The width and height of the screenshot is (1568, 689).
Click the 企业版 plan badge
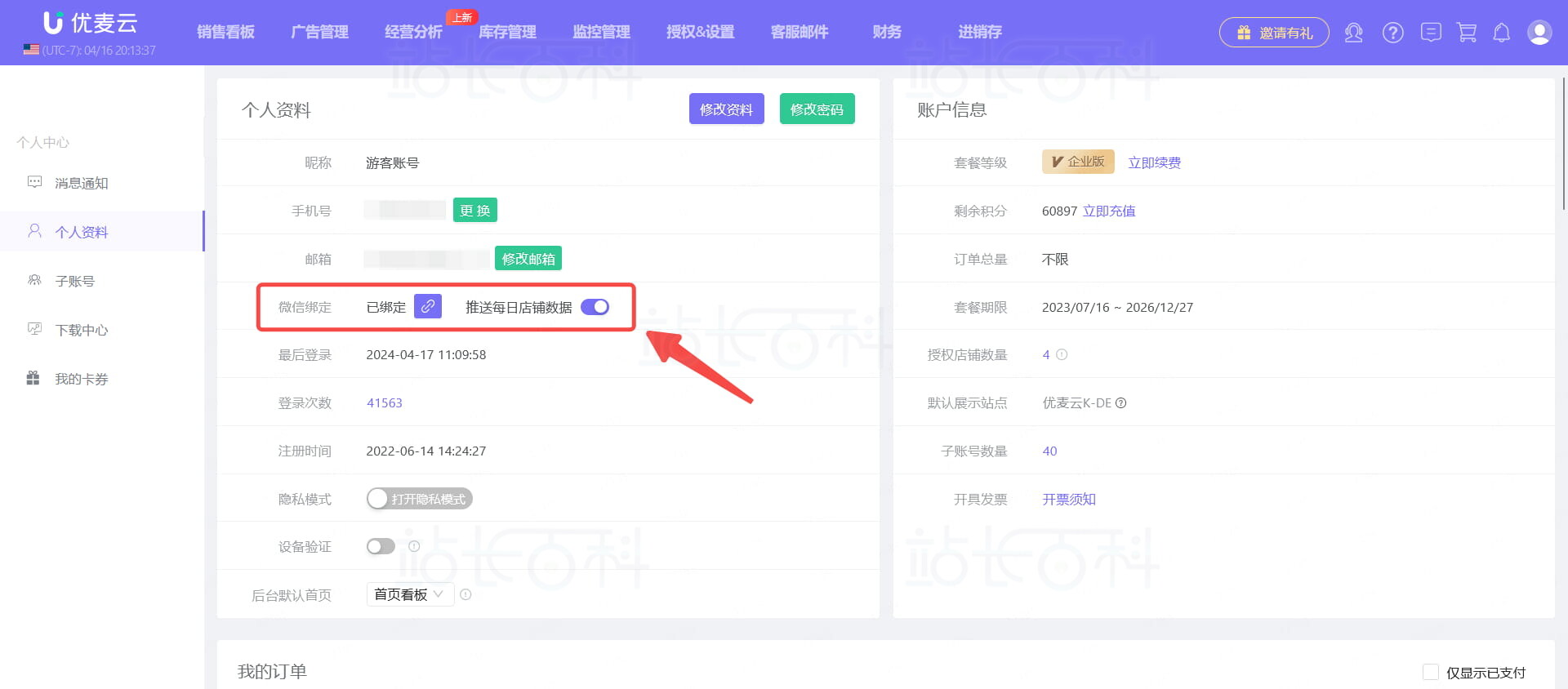(x=1078, y=162)
